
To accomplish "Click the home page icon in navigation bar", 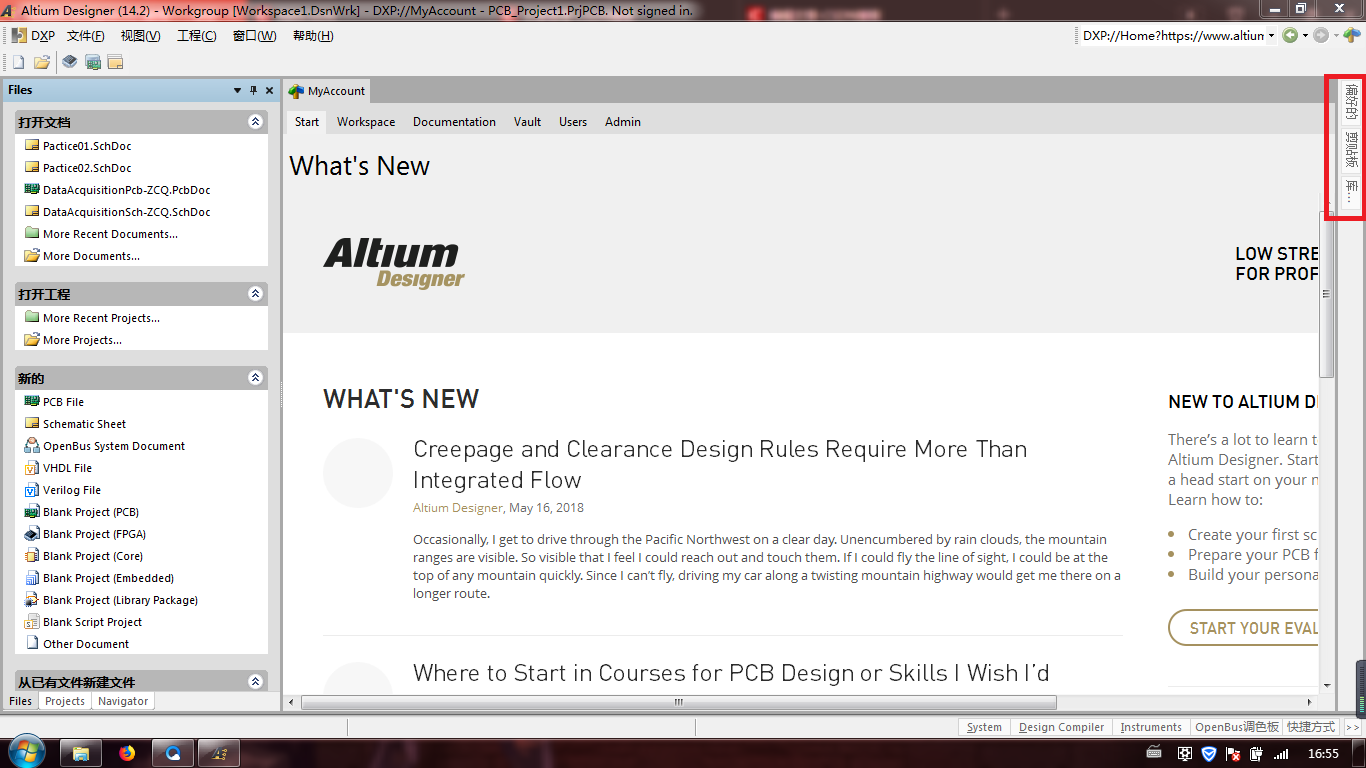I will (x=1352, y=35).
